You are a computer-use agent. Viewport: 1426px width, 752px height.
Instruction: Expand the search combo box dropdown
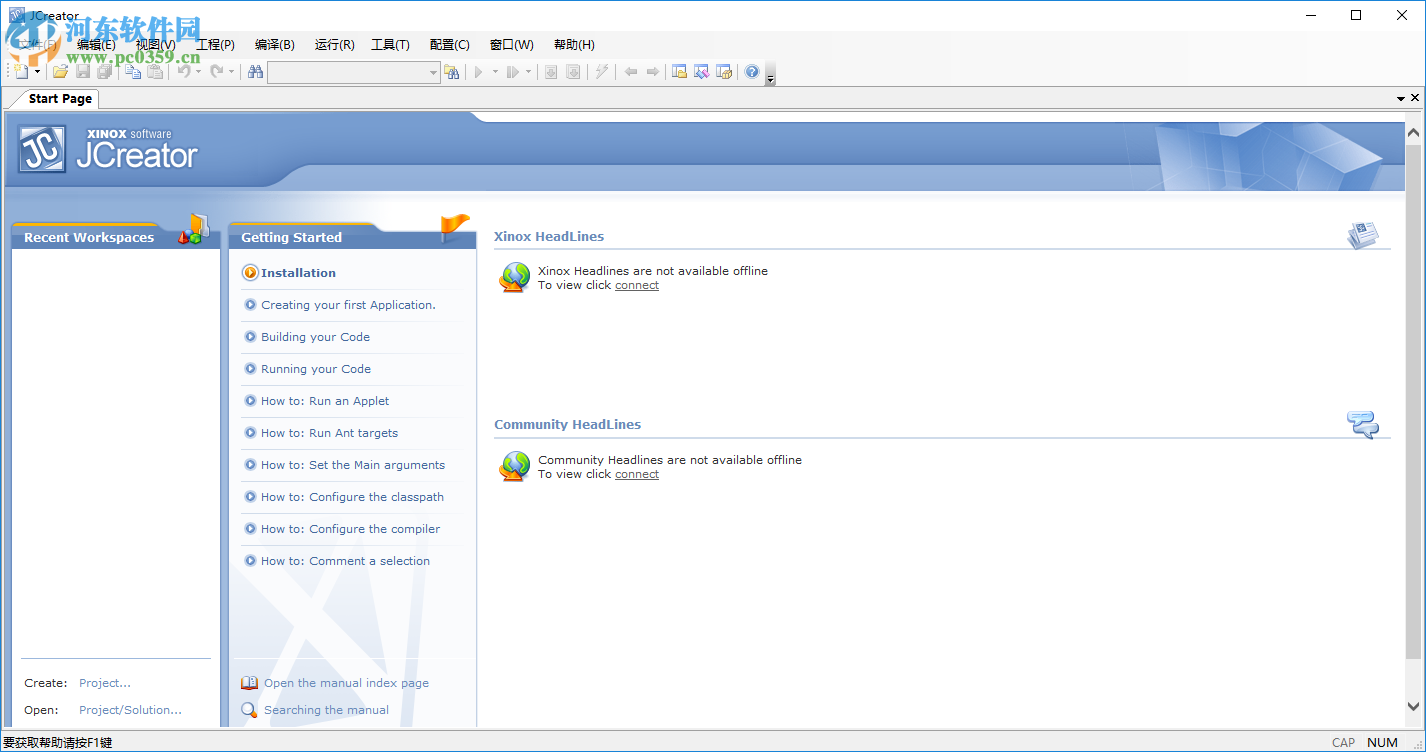pyautogui.click(x=432, y=71)
